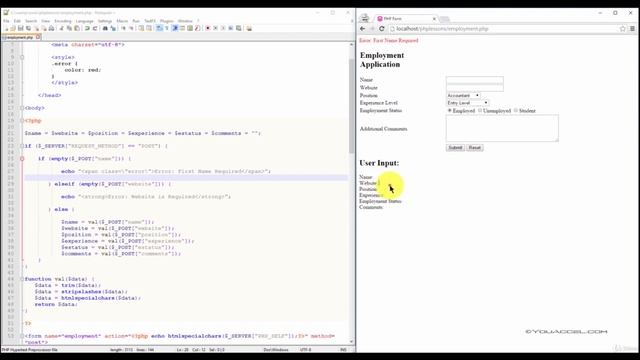
Task: Go back in the browser
Action: tap(362, 29)
